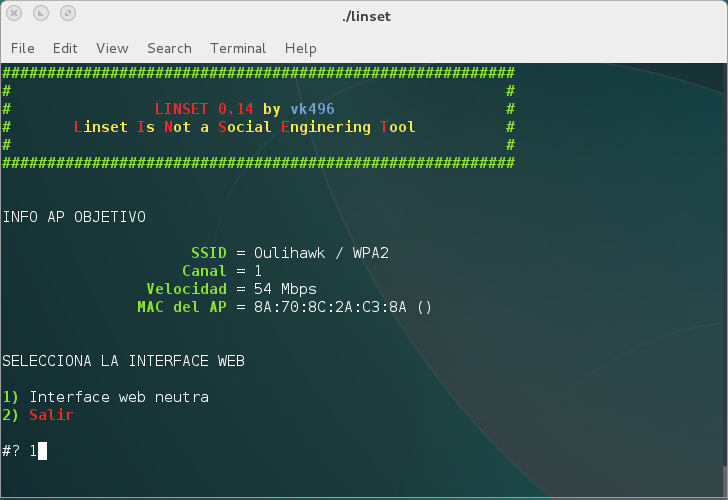728x500 pixels.
Task: Click the 'SSID' label
Action: click(x=209, y=253)
